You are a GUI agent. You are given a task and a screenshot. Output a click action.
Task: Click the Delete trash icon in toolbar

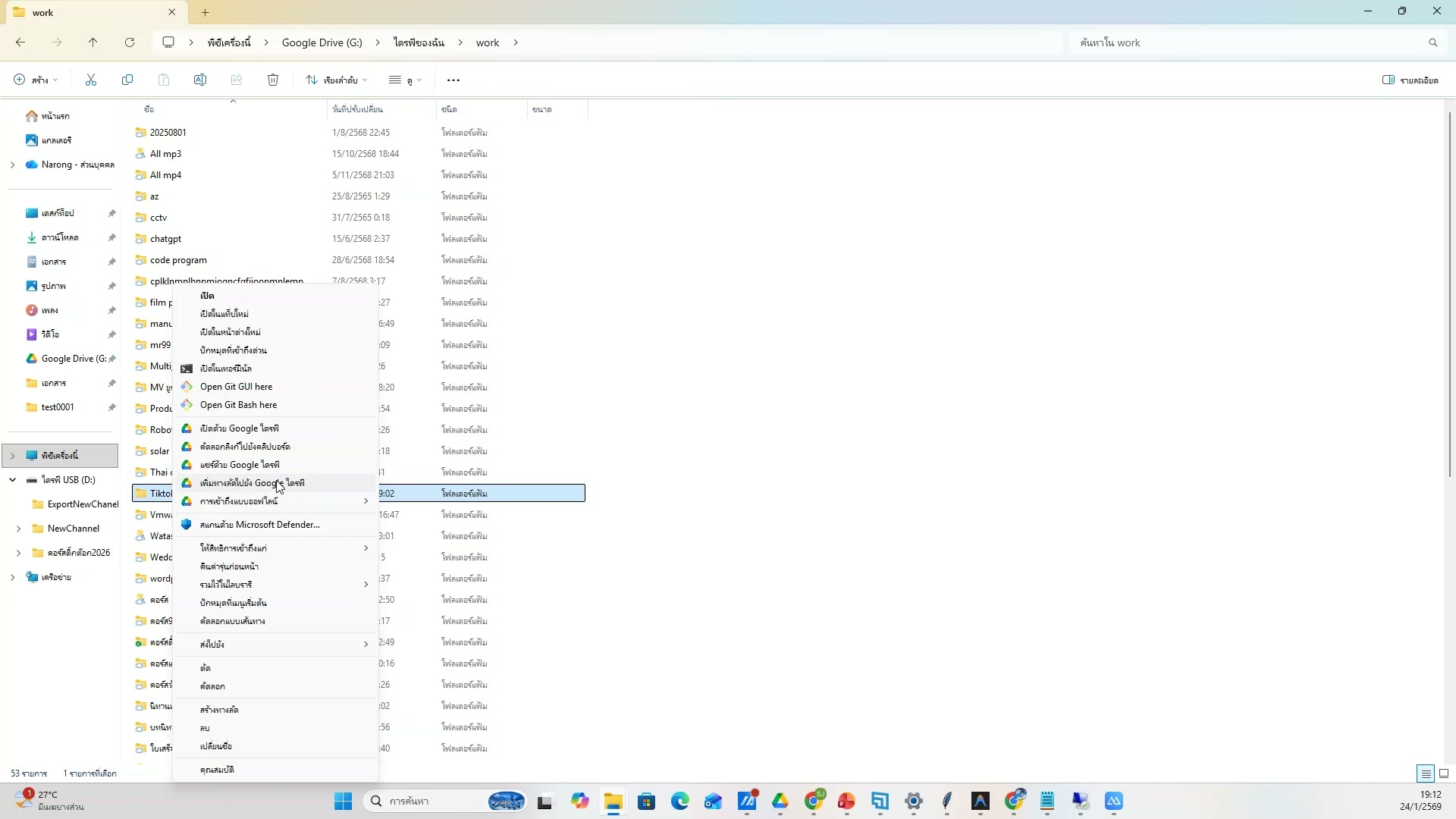click(273, 80)
